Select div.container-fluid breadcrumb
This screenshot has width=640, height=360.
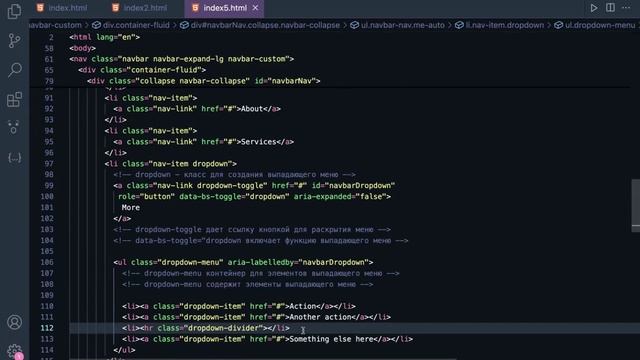[131, 25]
